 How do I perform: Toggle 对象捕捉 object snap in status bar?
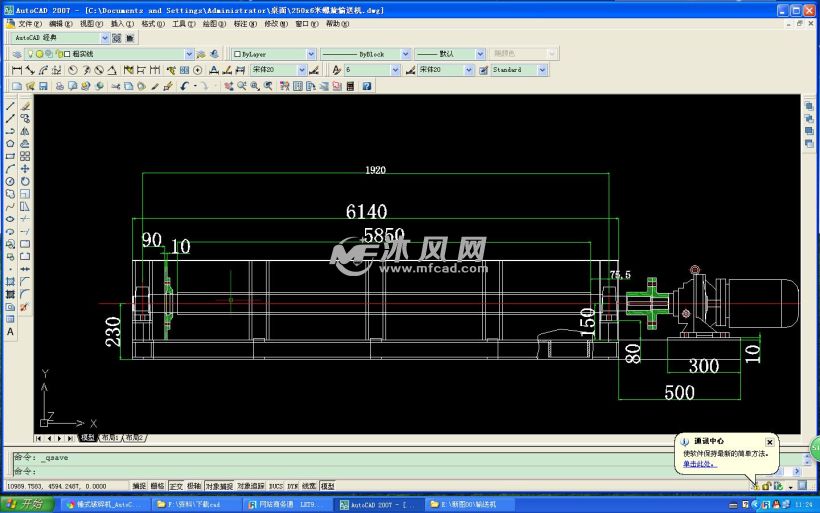click(x=219, y=486)
